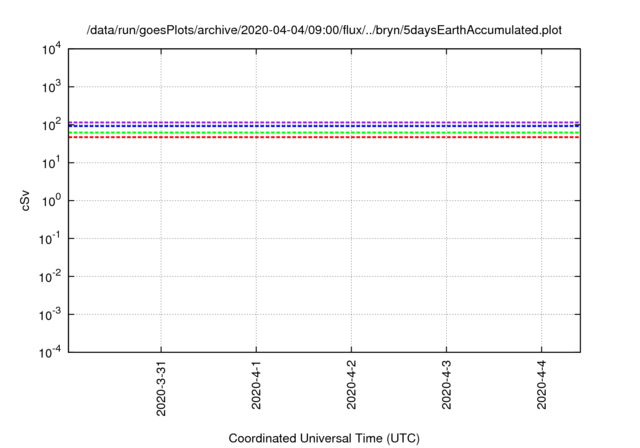
Task: Click the 10^0 y-axis tick label
Action: point(51,201)
